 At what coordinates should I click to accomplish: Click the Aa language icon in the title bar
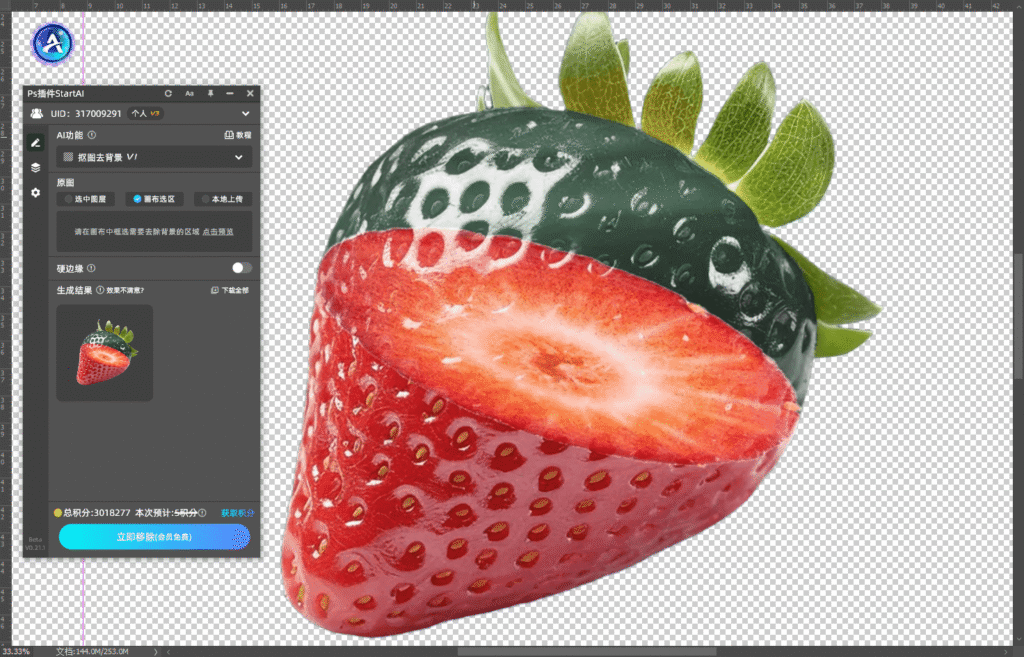point(189,93)
